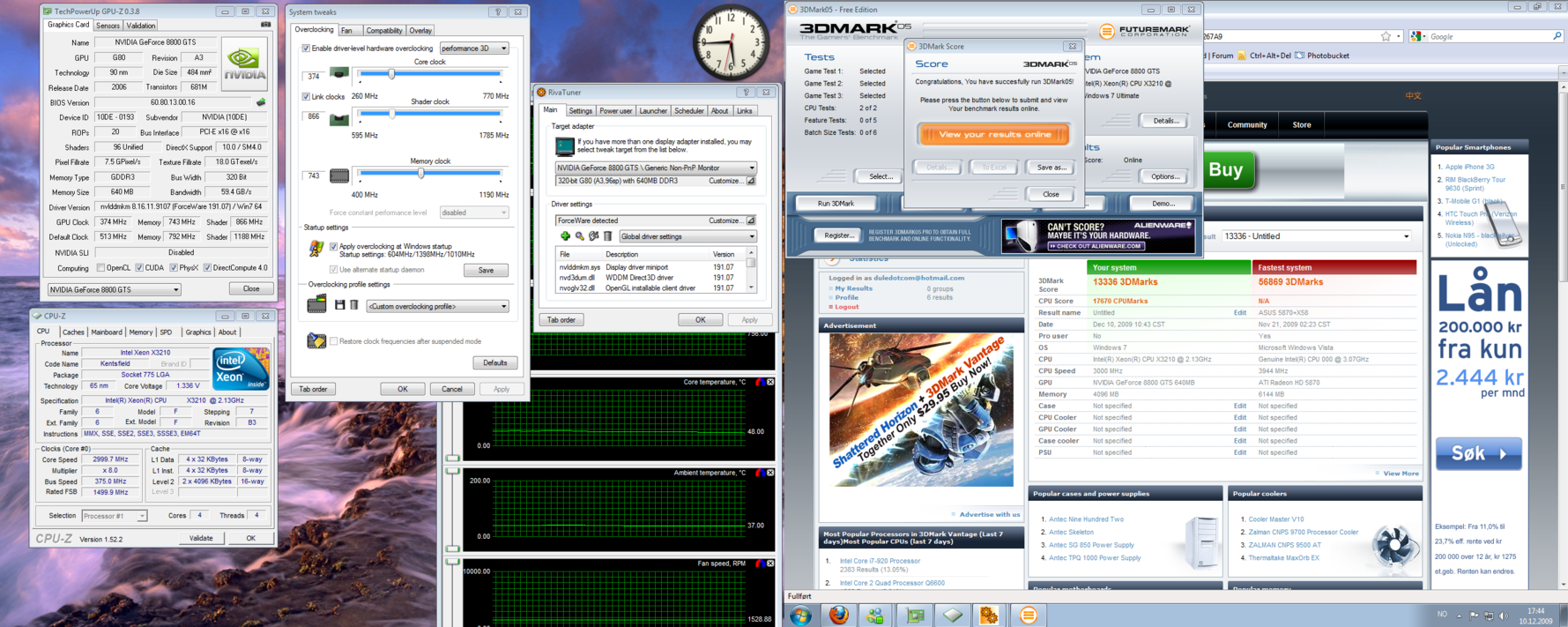Open Firefox from the taskbar
The height and width of the screenshot is (627, 1568).
click(x=838, y=616)
